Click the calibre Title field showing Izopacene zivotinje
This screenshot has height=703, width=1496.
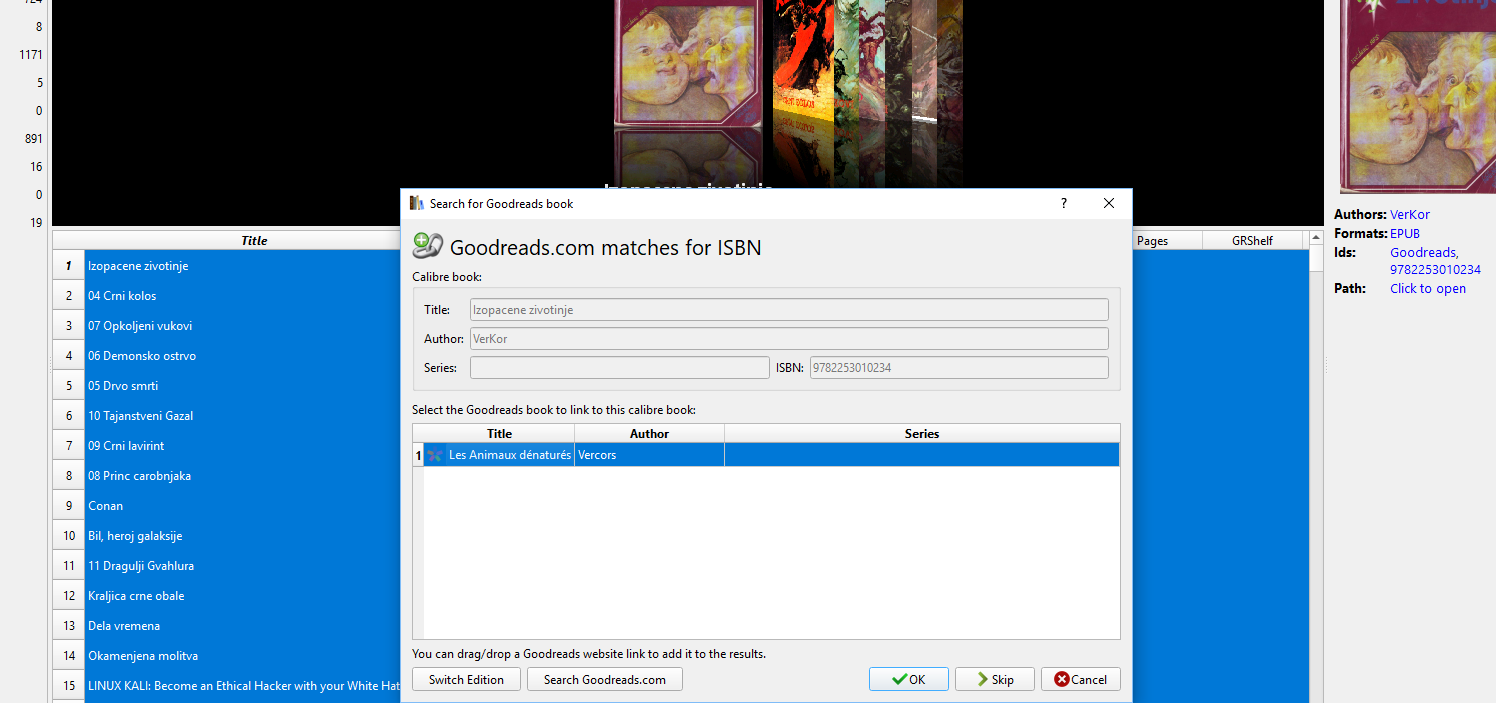click(x=789, y=310)
